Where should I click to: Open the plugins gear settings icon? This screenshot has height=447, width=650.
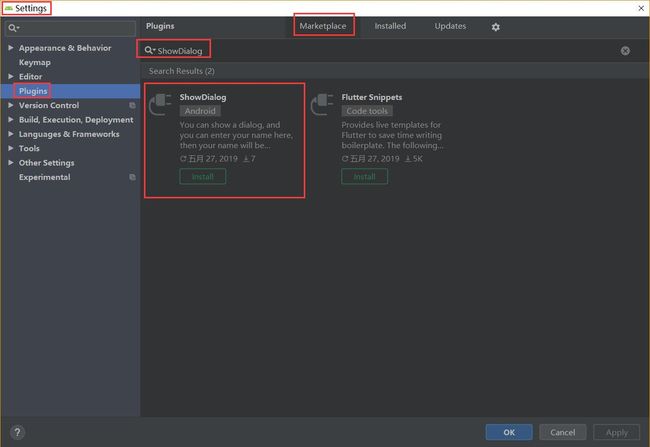[x=495, y=27]
